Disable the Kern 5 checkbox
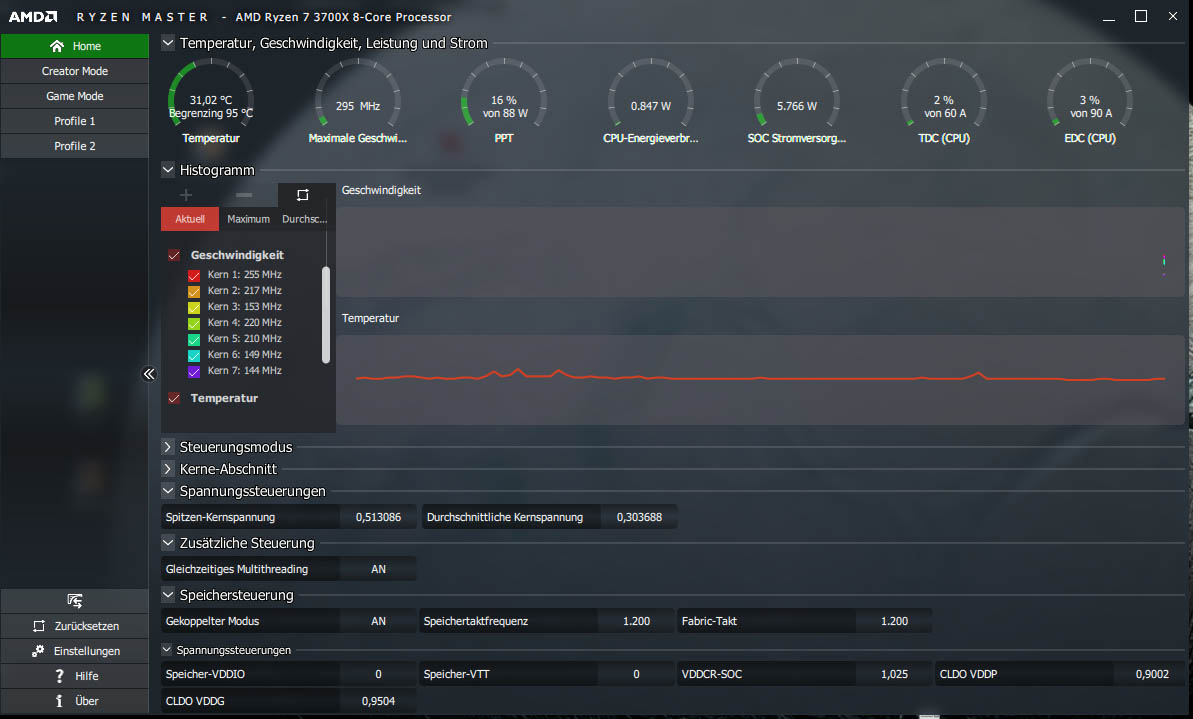 [194, 339]
